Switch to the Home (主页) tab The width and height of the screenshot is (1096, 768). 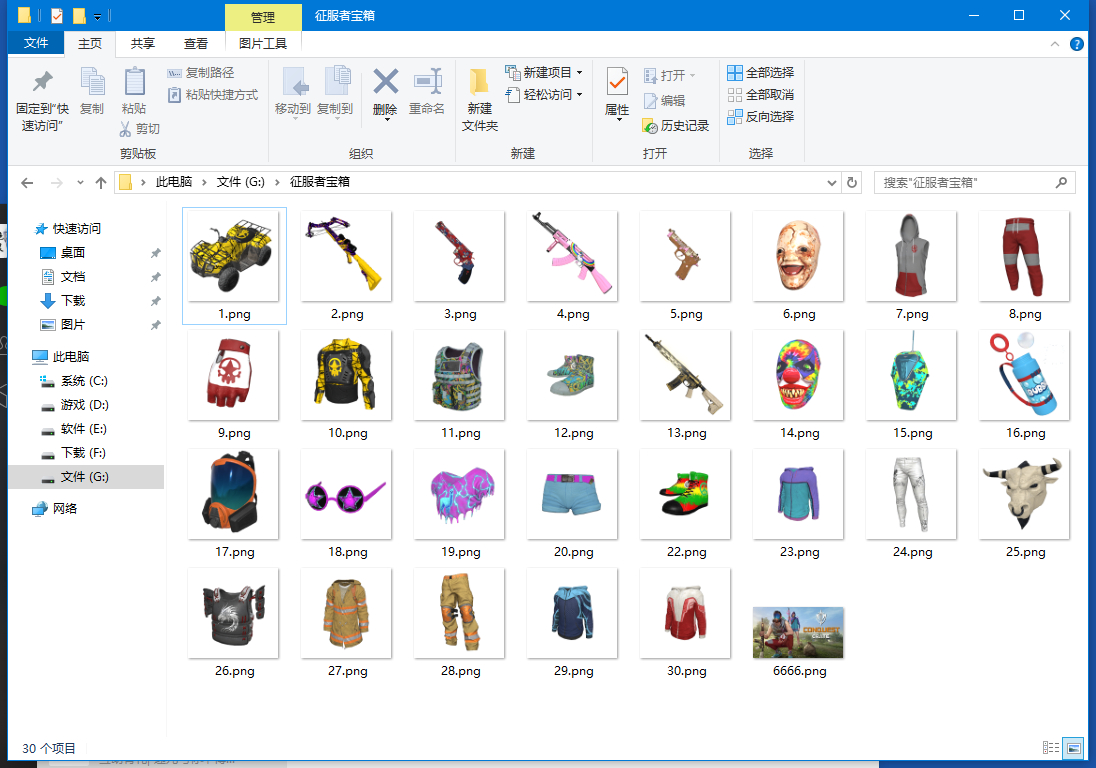point(89,43)
